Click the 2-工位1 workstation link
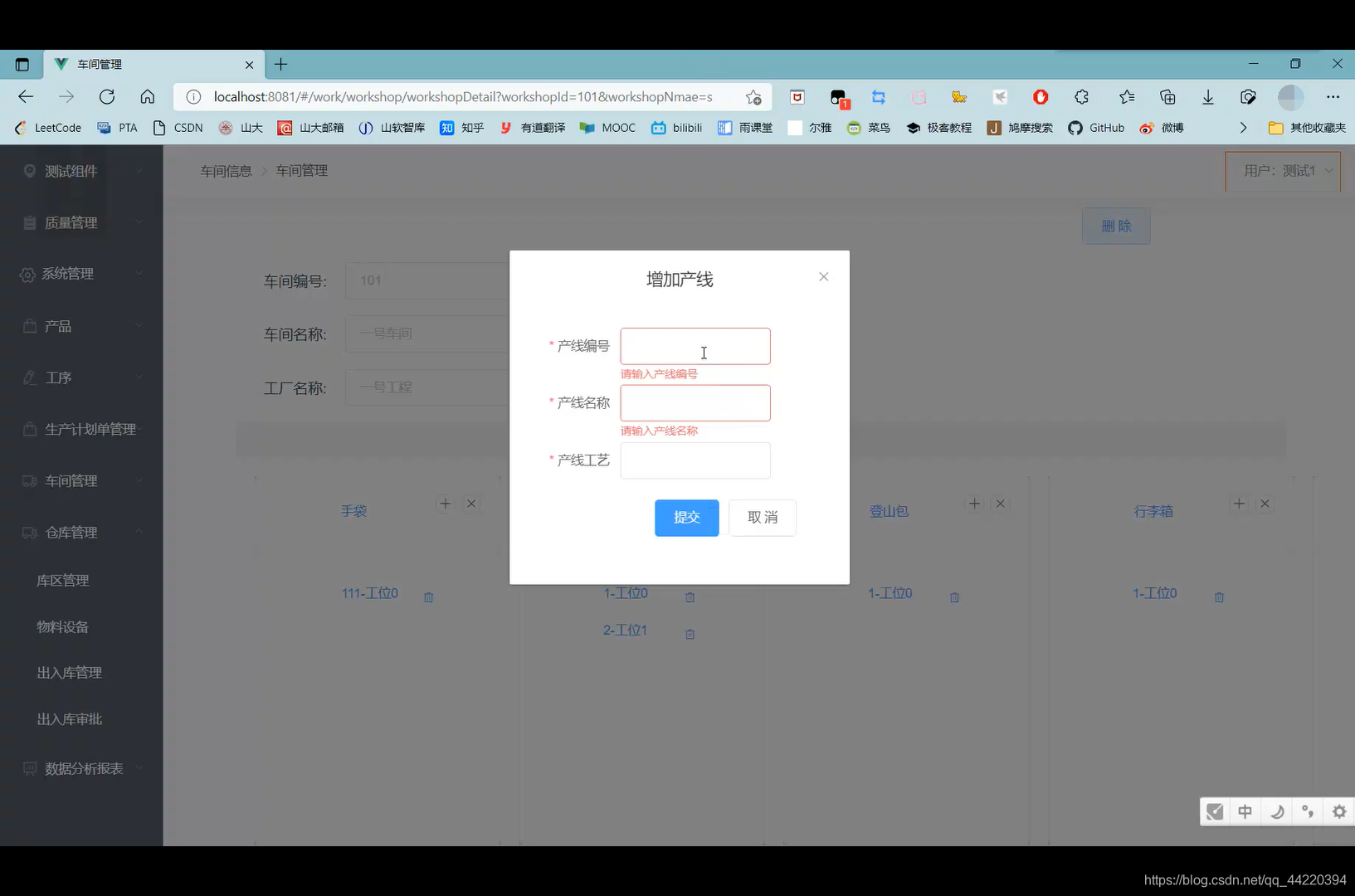Viewport: 1355px width, 896px height. [x=625, y=630]
